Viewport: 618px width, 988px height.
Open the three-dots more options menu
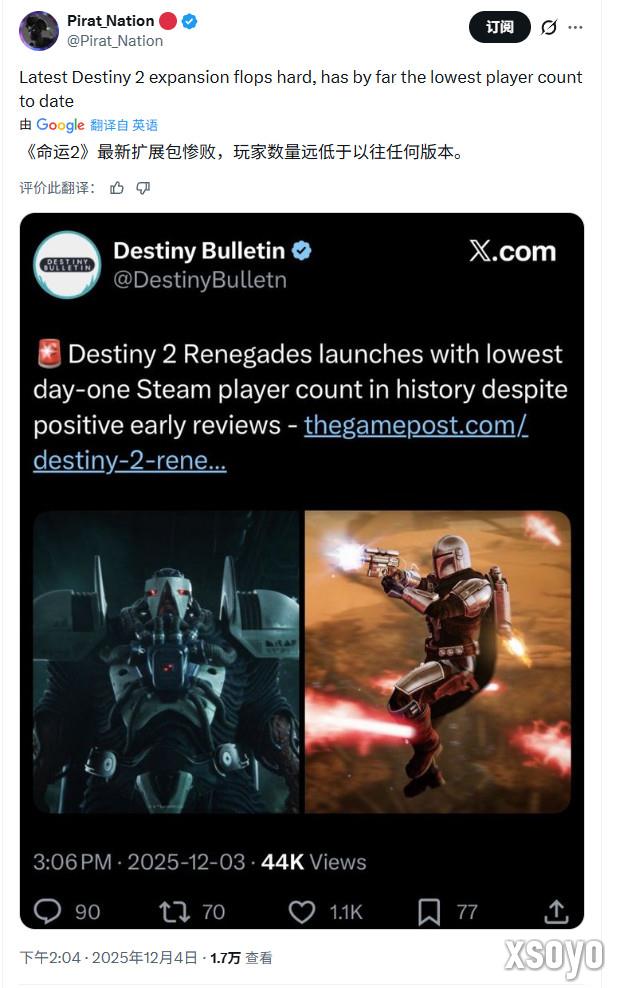[575, 28]
